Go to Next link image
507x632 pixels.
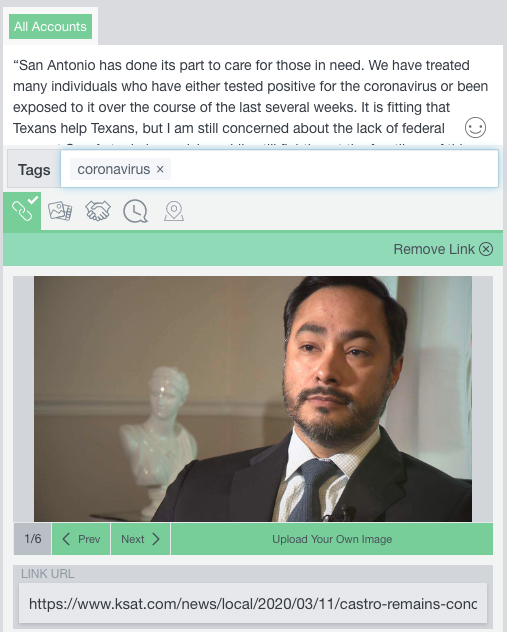point(140,539)
